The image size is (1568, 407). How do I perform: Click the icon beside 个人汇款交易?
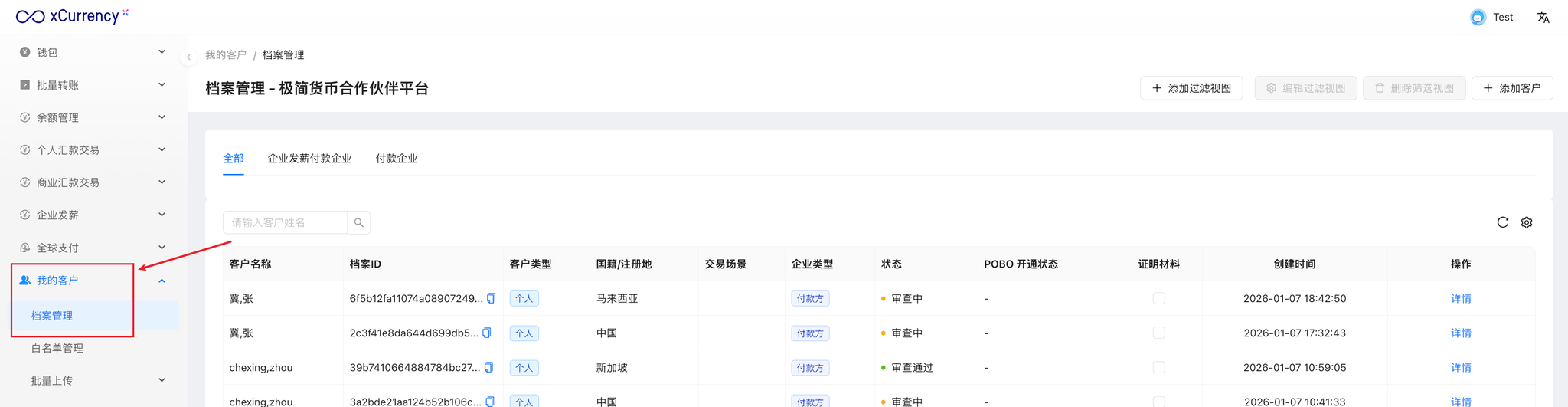(25, 149)
